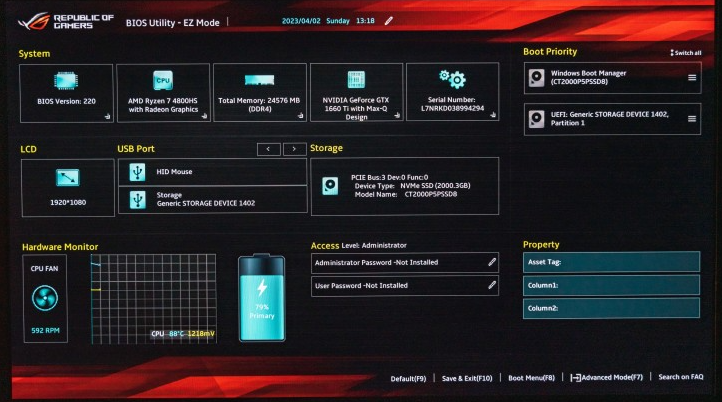Click Model Name CT2000P5PSSD8 text
Screen dimensions: 722x402
pos(406,194)
